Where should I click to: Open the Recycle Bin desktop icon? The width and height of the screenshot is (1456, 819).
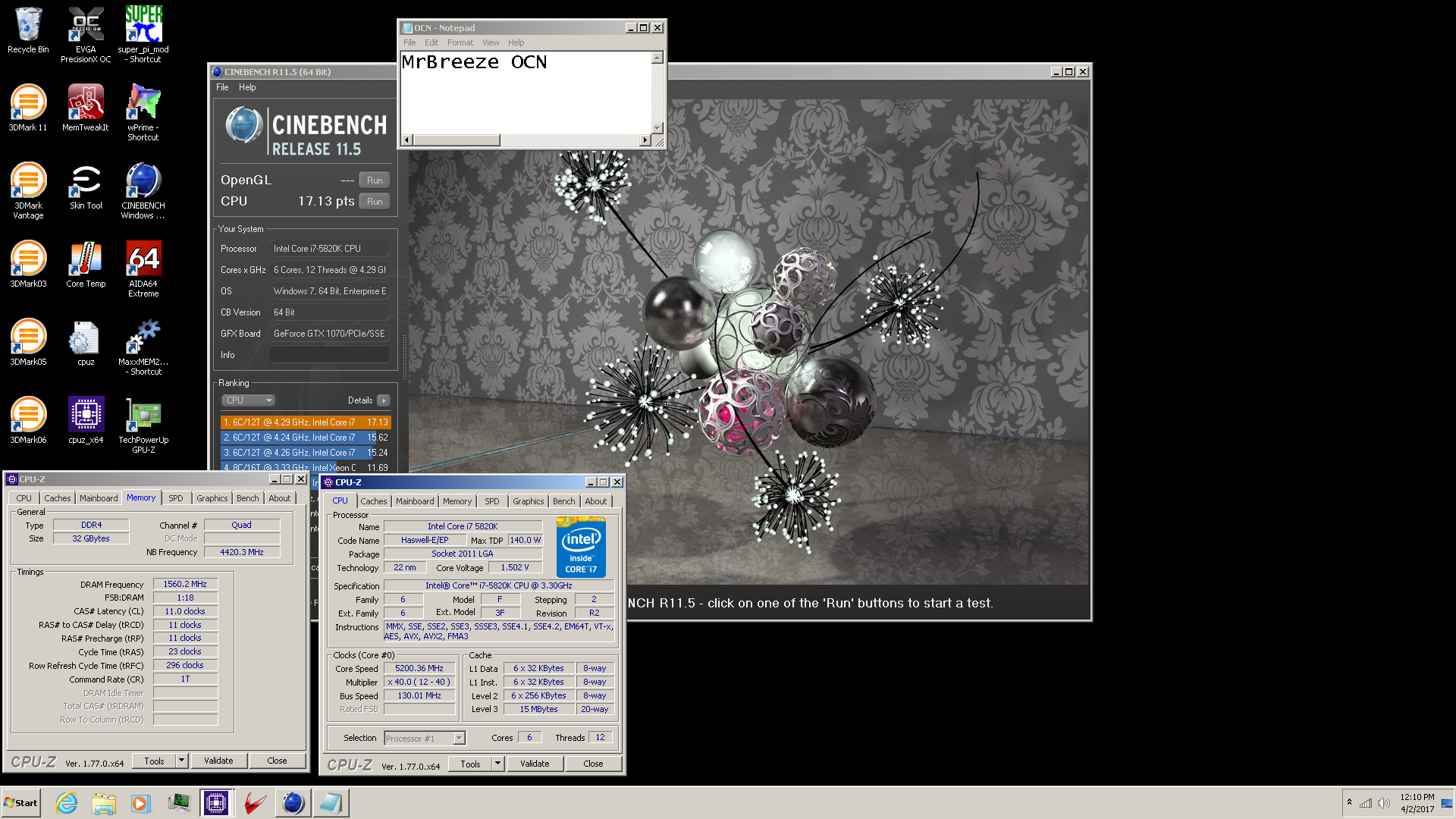click(x=28, y=30)
